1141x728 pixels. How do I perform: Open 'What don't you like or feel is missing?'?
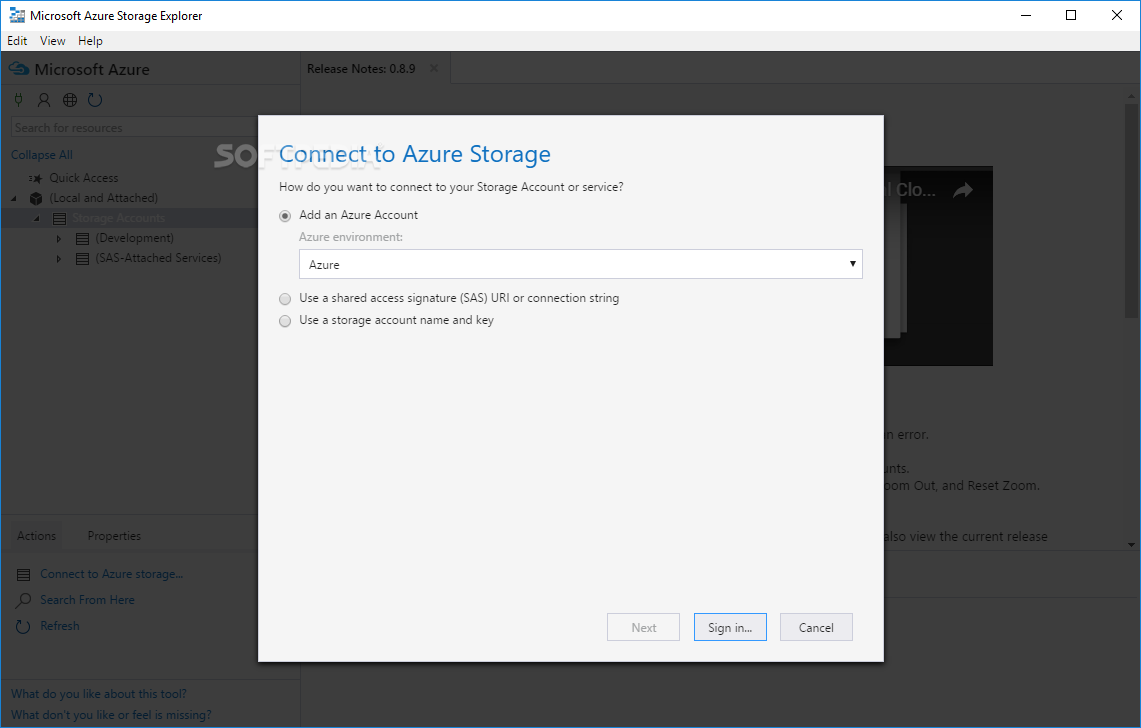coord(111,716)
